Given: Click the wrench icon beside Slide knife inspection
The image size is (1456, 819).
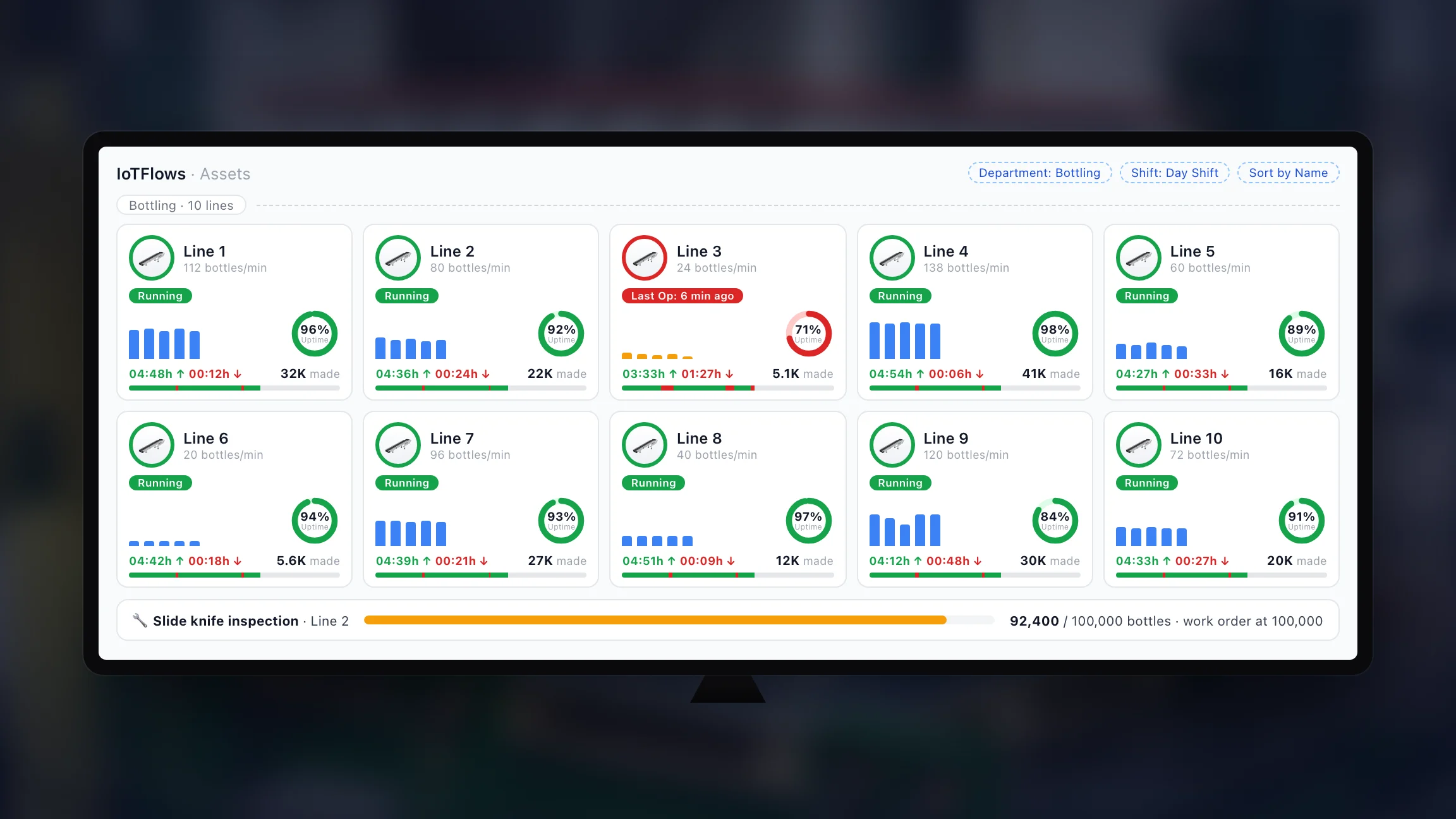Looking at the screenshot, I should (140, 621).
